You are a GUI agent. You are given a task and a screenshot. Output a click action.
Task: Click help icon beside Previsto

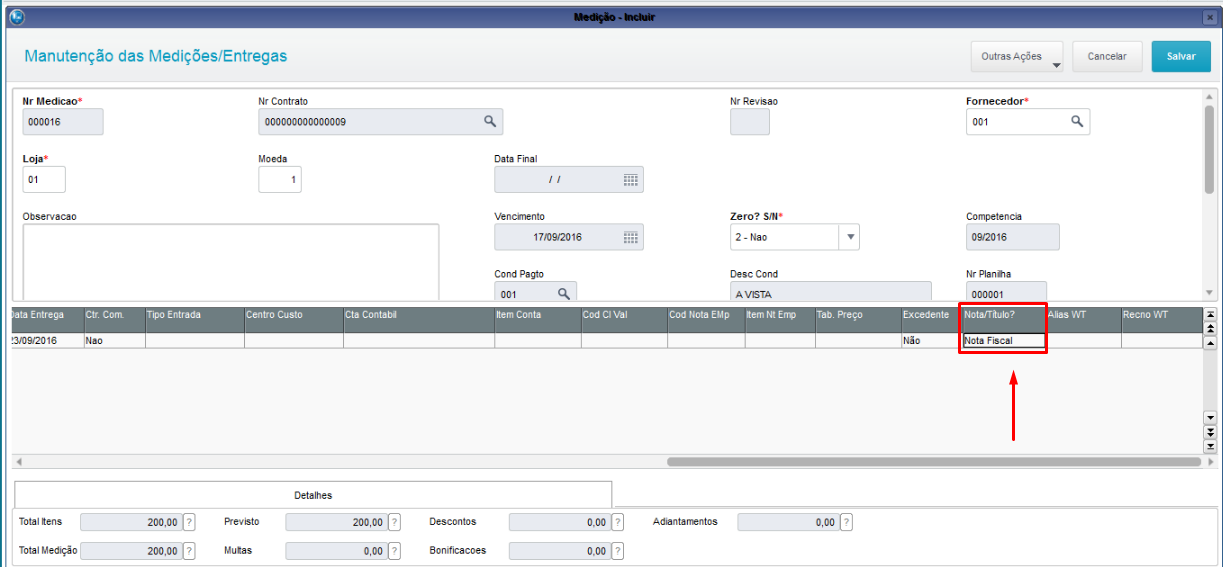(394, 522)
